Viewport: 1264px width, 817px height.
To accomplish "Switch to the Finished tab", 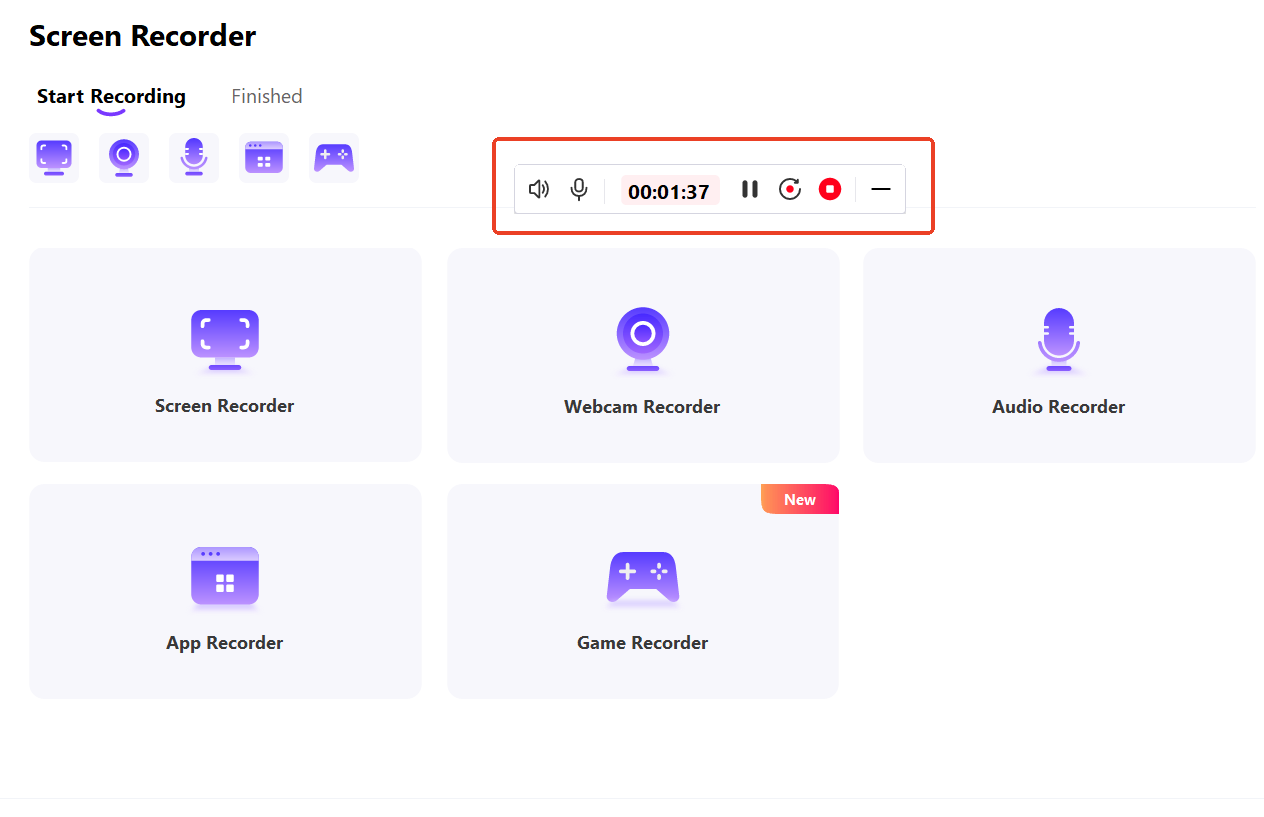I will pos(267,96).
